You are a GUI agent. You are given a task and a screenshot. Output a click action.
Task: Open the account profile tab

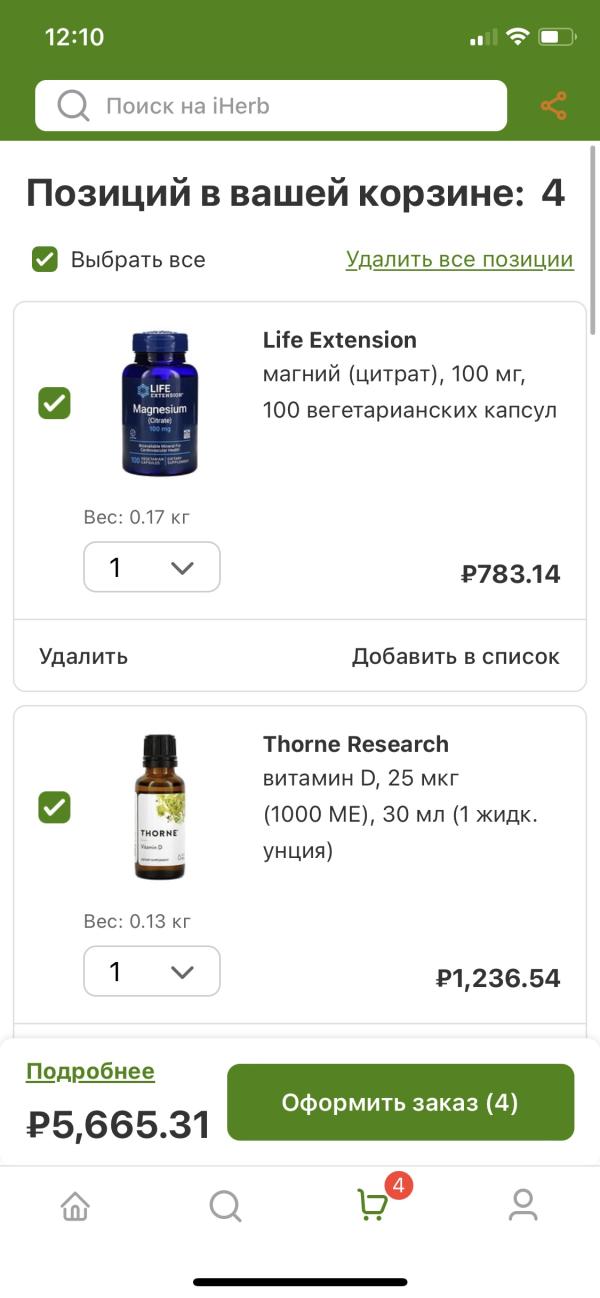(x=523, y=1207)
